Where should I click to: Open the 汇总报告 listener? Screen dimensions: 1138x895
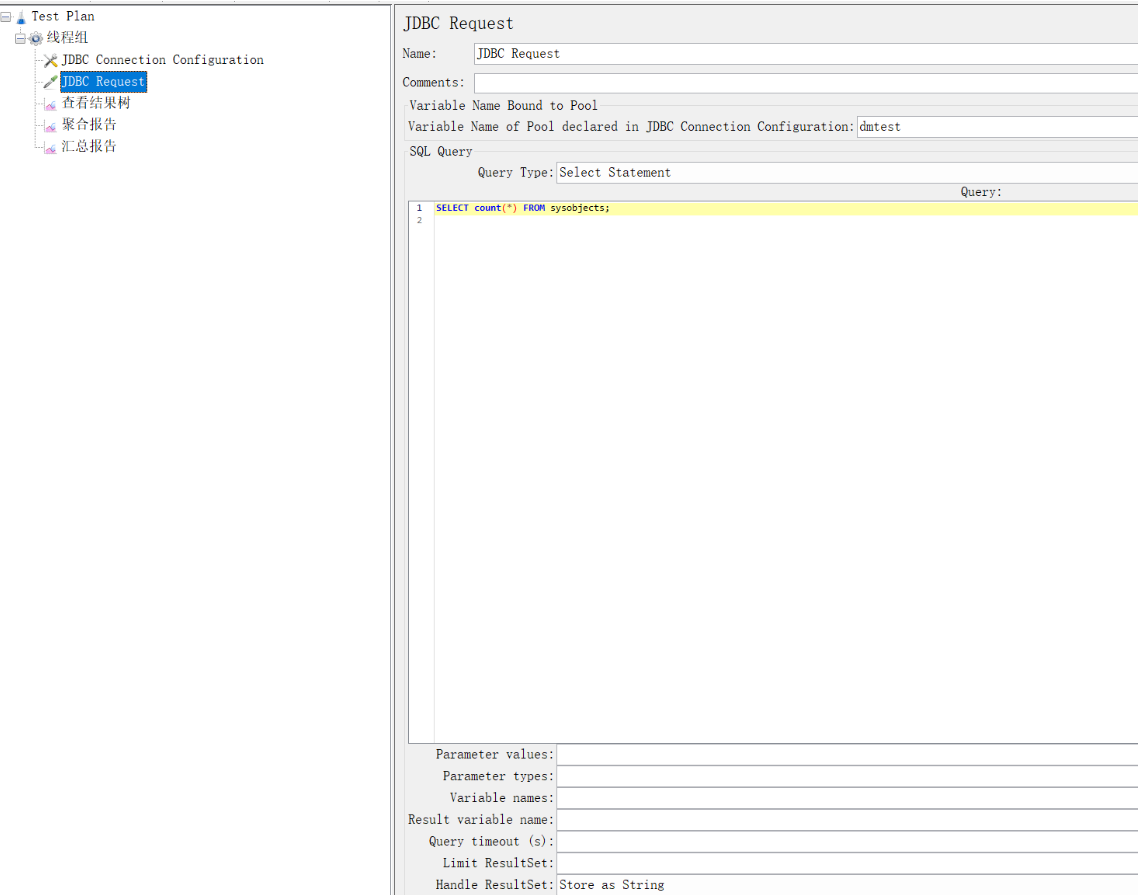point(89,147)
